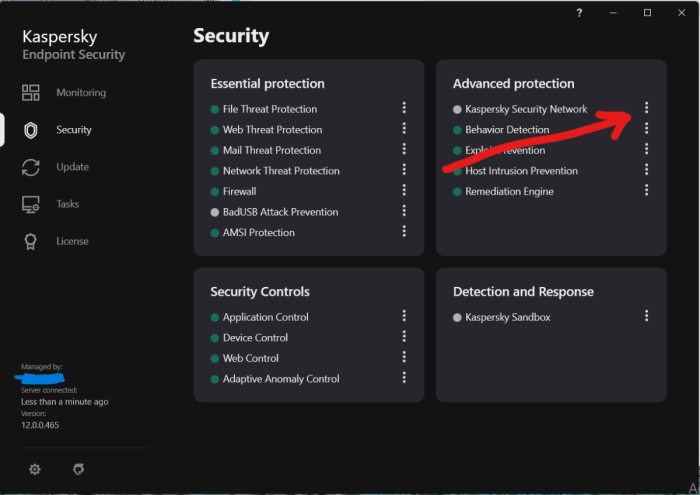Click the support headset icon
Image resolution: width=700 pixels, height=495 pixels.
click(79, 469)
